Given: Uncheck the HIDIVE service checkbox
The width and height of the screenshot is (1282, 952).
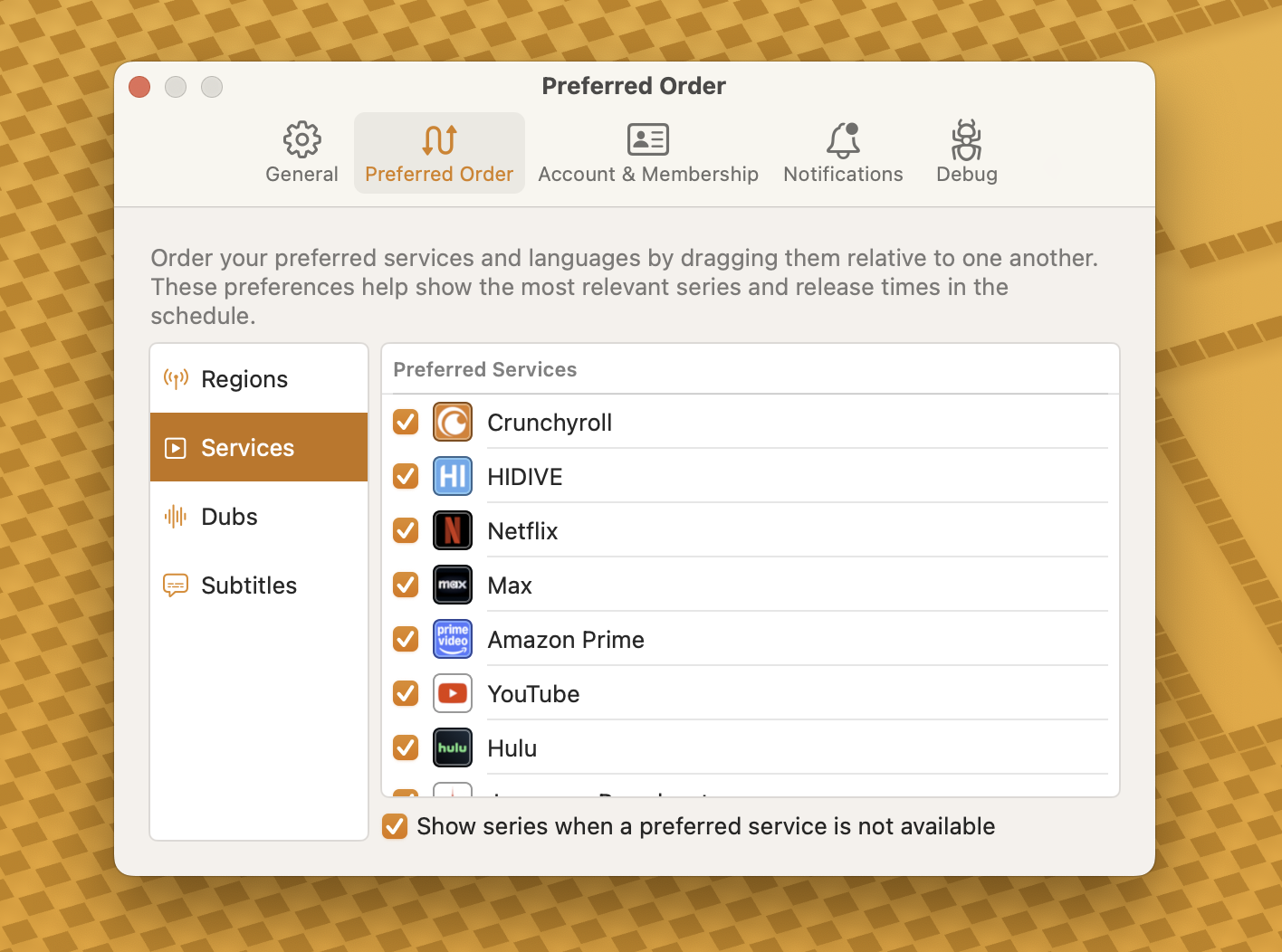Looking at the screenshot, I should pos(406,476).
